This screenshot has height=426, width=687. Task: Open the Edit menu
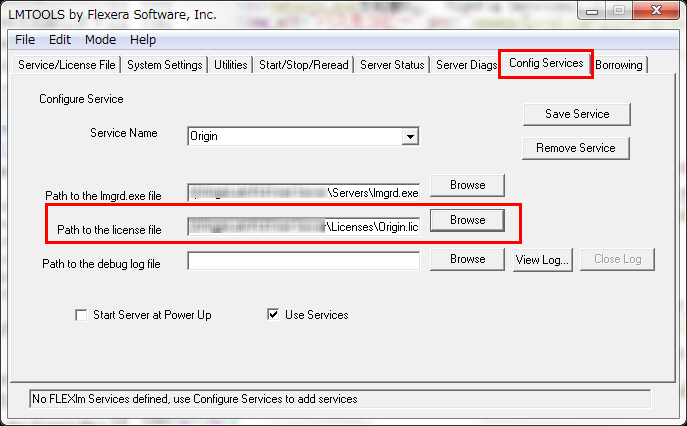60,40
